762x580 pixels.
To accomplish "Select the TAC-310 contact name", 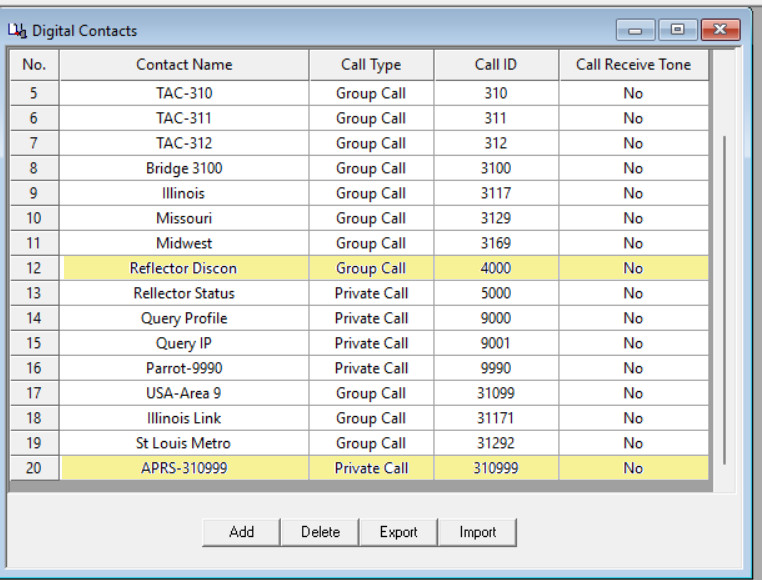I will (184, 93).
